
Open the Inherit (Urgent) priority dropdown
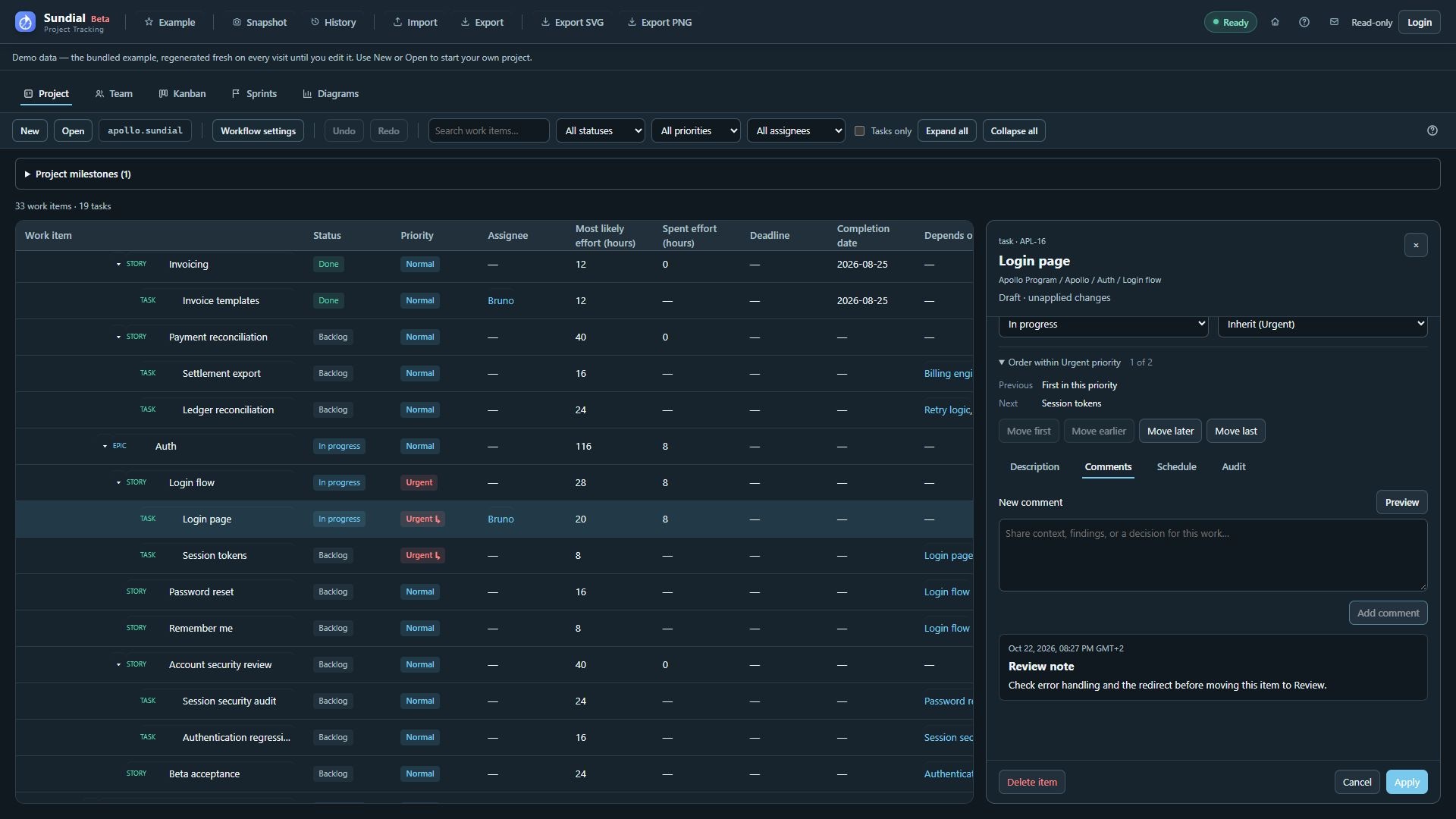(x=1323, y=325)
